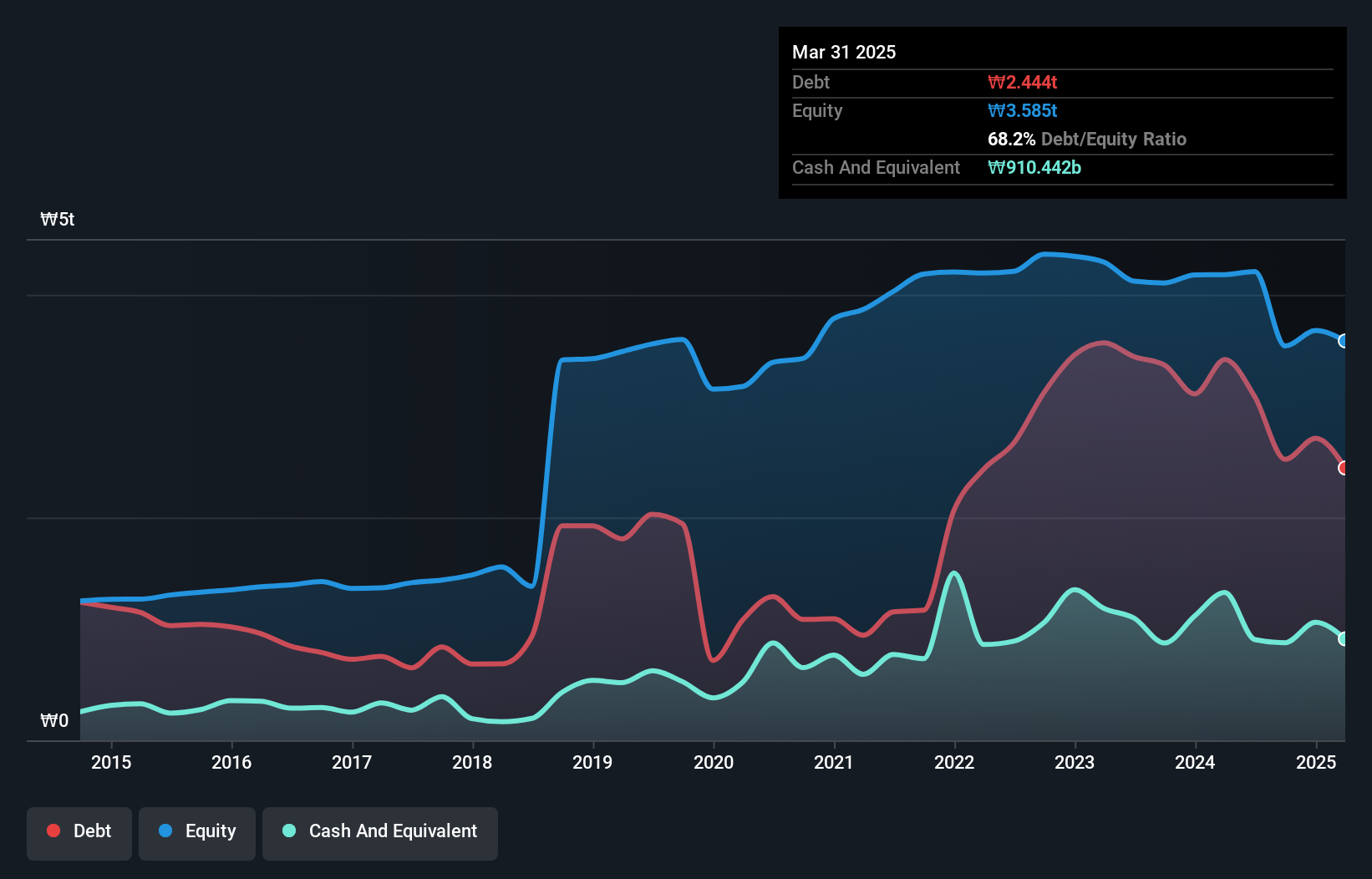The width and height of the screenshot is (1372, 879).
Task: Toggle the Equity series legend button
Action: 197,833
